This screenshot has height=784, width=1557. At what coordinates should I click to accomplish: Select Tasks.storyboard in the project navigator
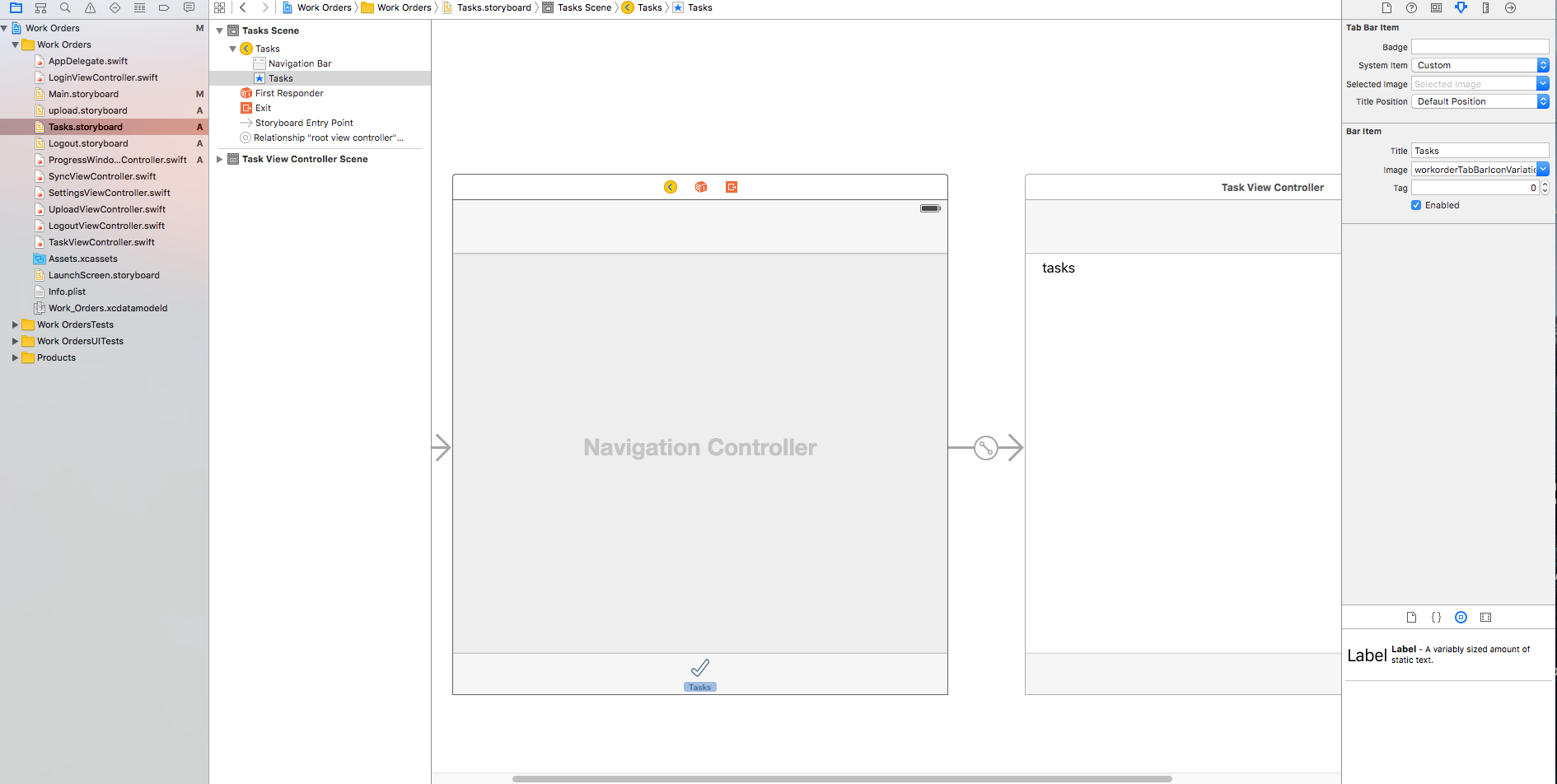85,126
